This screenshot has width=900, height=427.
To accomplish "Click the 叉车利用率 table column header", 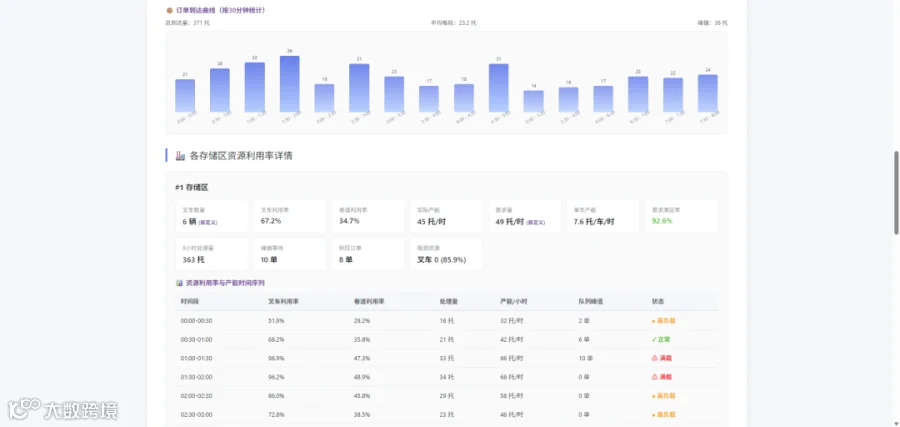I will (283, 301).
